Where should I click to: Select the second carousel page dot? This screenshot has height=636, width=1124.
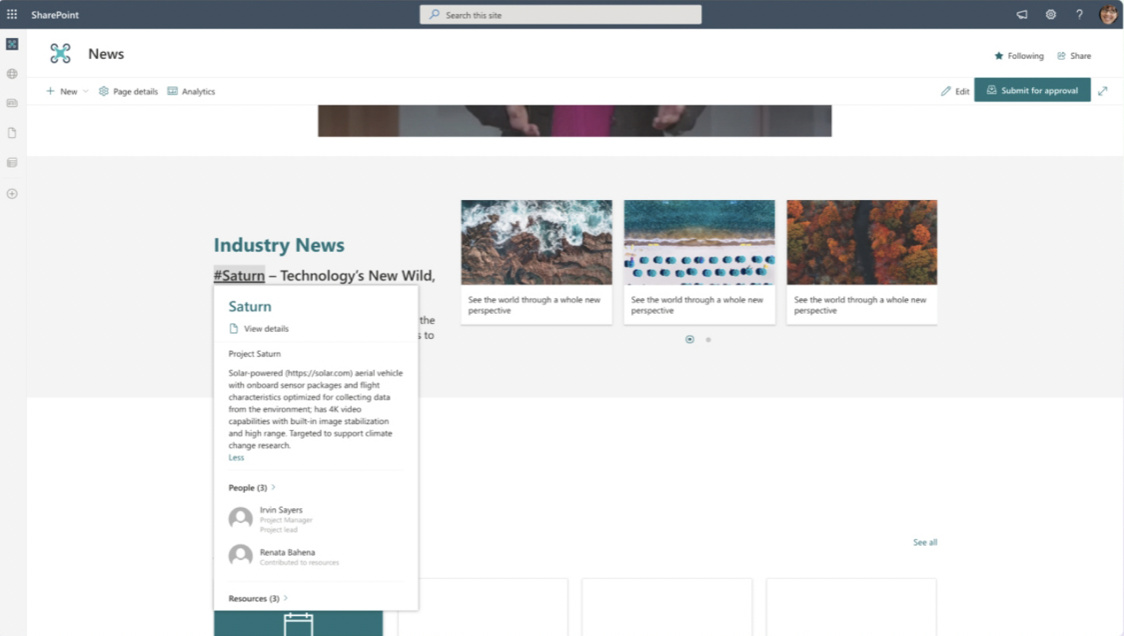(708, 340)
